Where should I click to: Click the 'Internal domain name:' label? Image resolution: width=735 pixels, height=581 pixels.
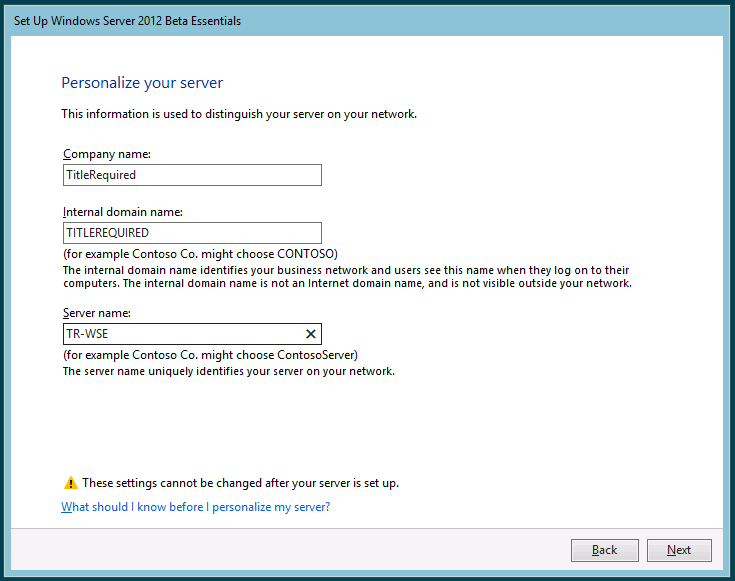click(x=122, y=212)
